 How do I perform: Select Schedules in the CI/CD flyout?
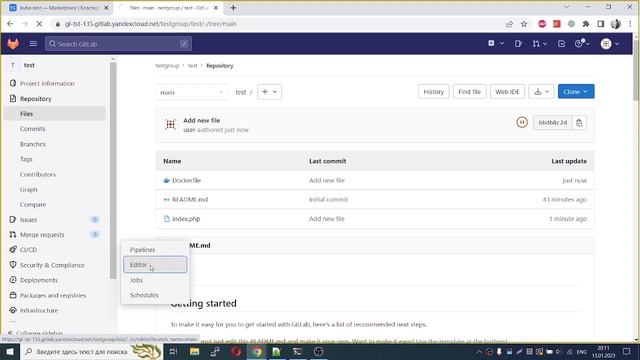click(x=155, y=295)
